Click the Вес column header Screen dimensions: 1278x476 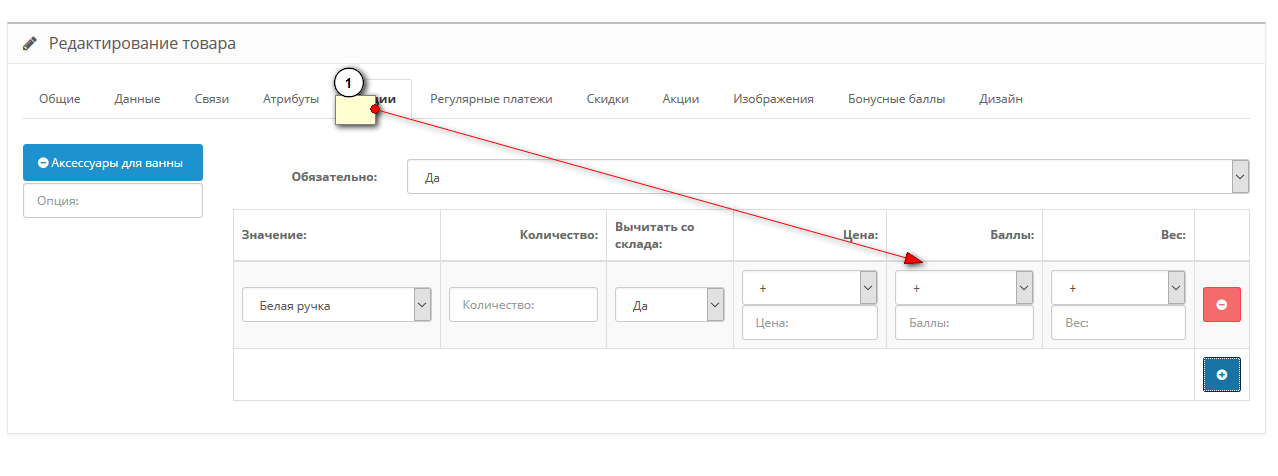pos(1174,236)
